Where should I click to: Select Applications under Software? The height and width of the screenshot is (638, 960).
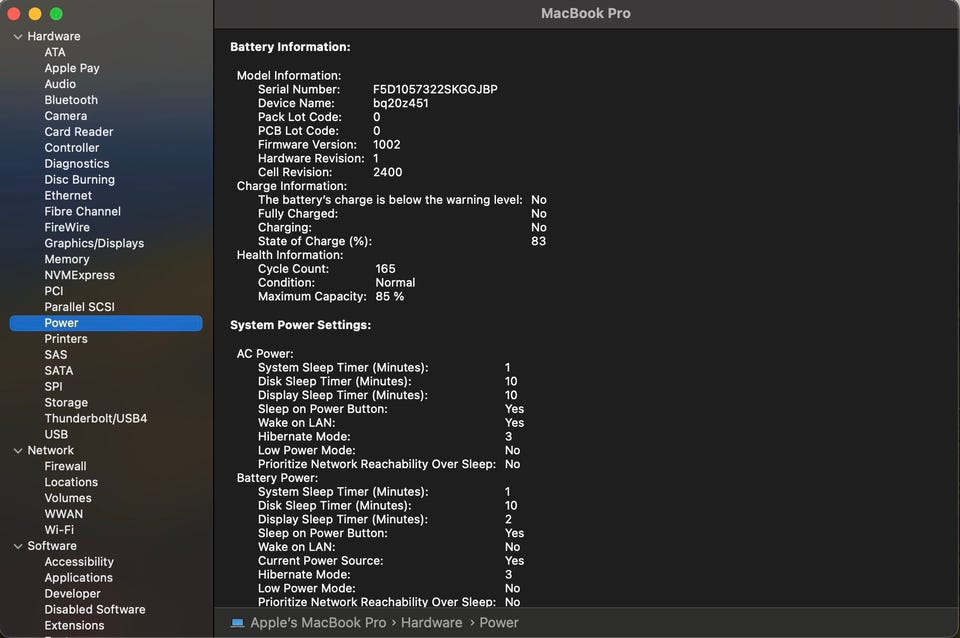pos(78,578)
